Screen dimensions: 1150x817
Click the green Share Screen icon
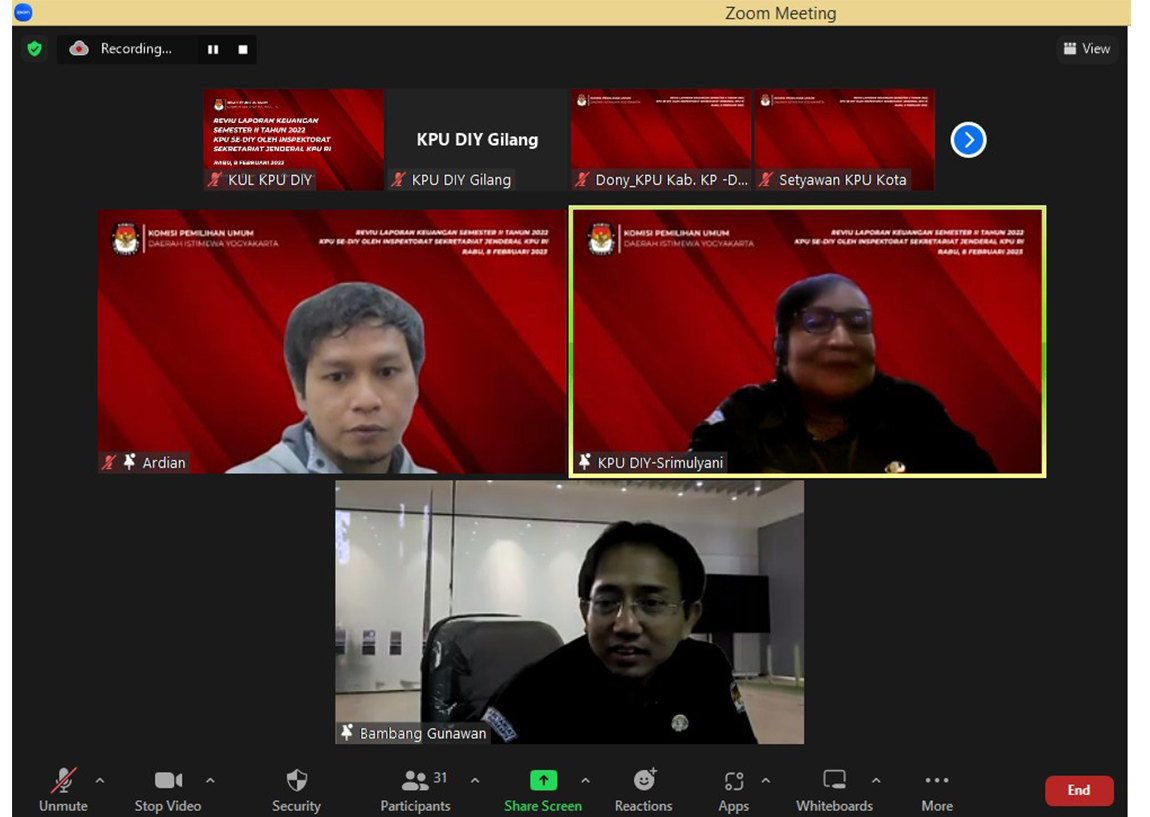[x=543, y=780]
